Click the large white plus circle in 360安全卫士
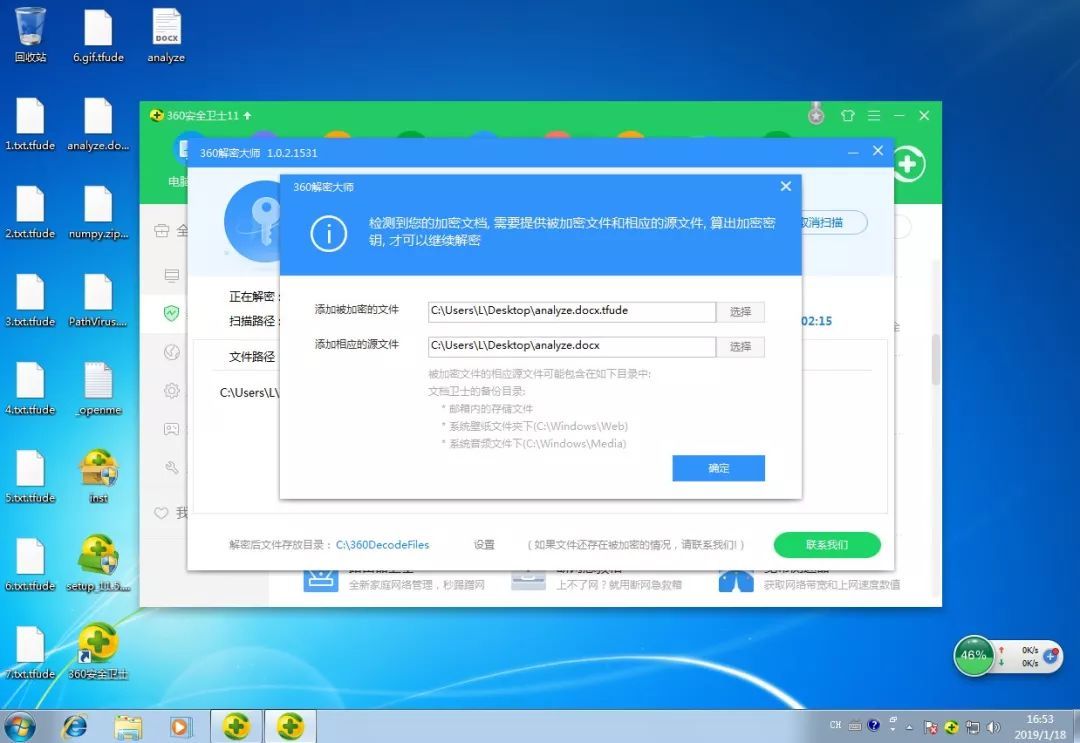 [909, 164]
